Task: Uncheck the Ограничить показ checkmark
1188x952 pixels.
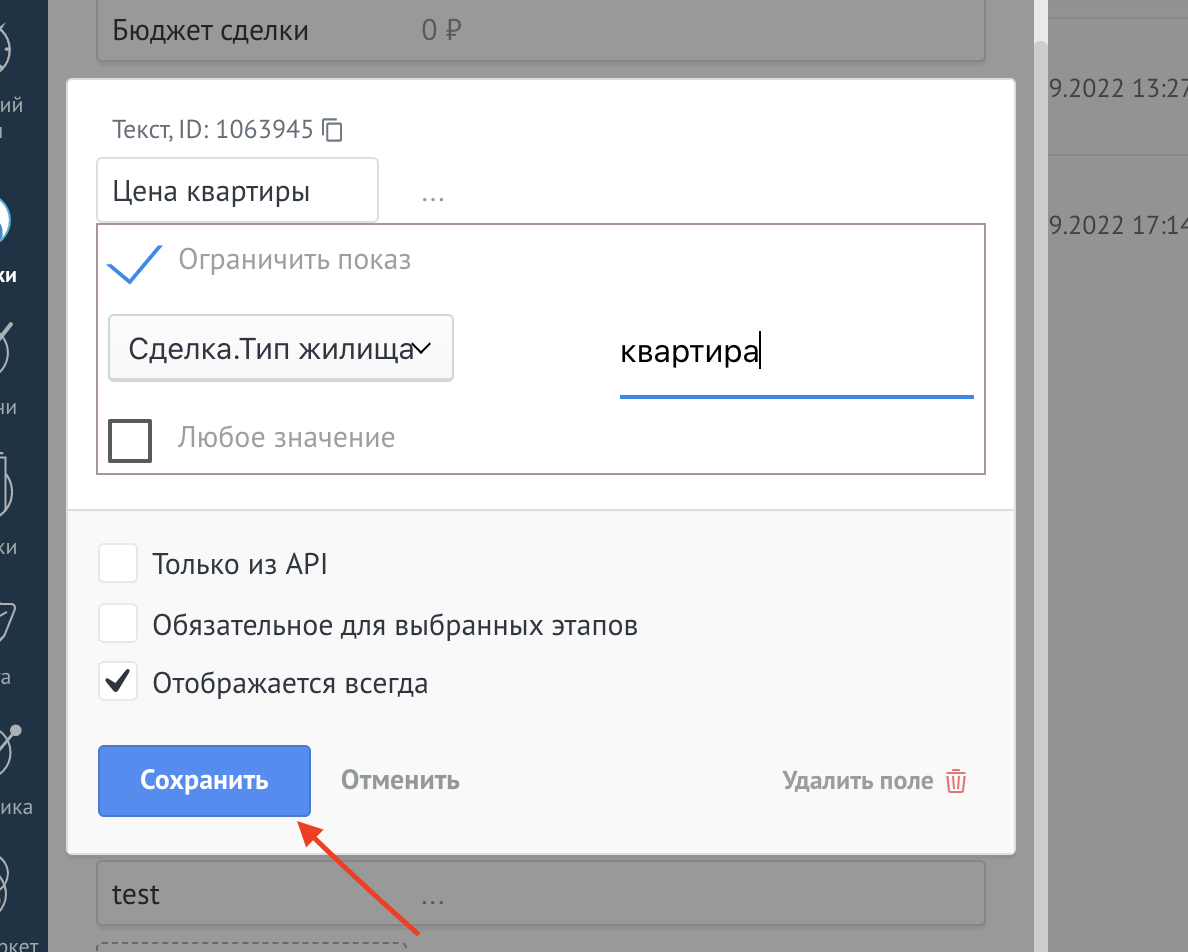Action: (x=134, y=262)
